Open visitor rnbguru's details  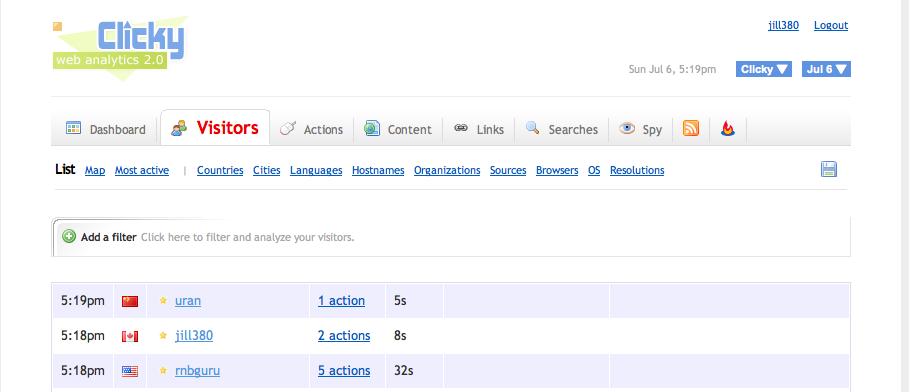198,371
